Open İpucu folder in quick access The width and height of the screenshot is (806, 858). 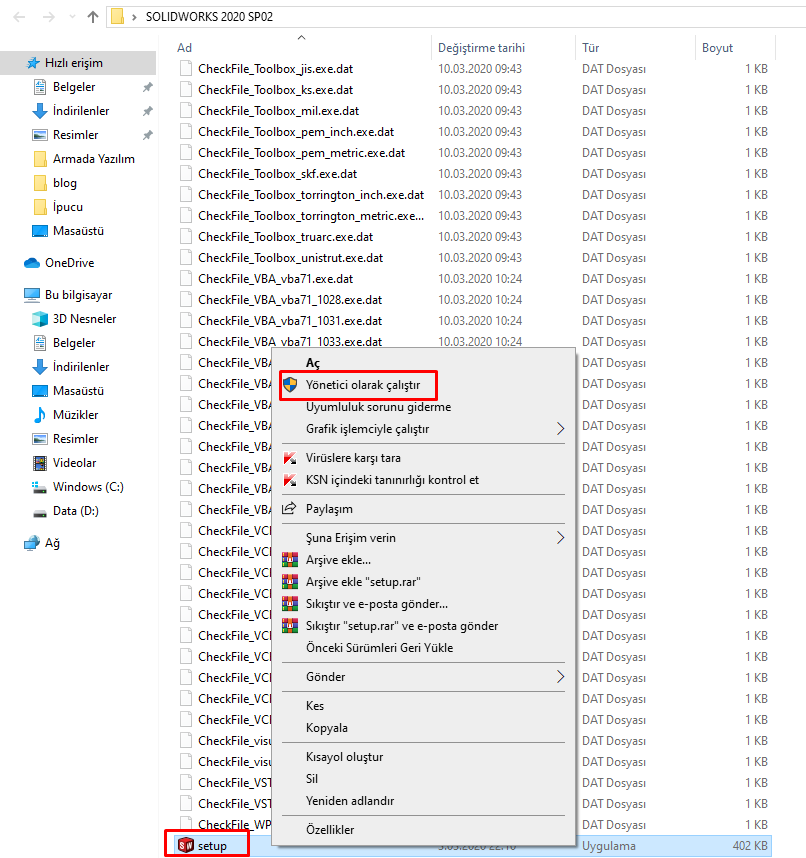pyautogui.click(x=68, y=207)
